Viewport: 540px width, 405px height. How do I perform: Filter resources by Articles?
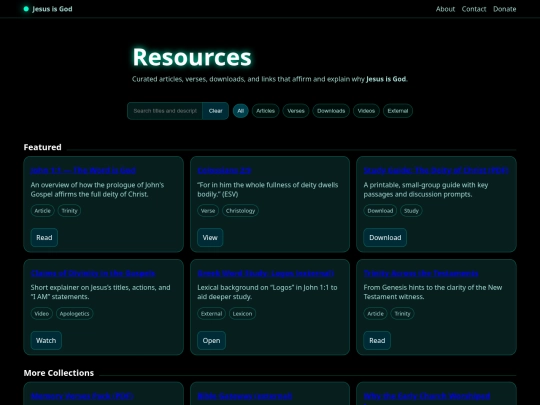[x=266, y=111]
